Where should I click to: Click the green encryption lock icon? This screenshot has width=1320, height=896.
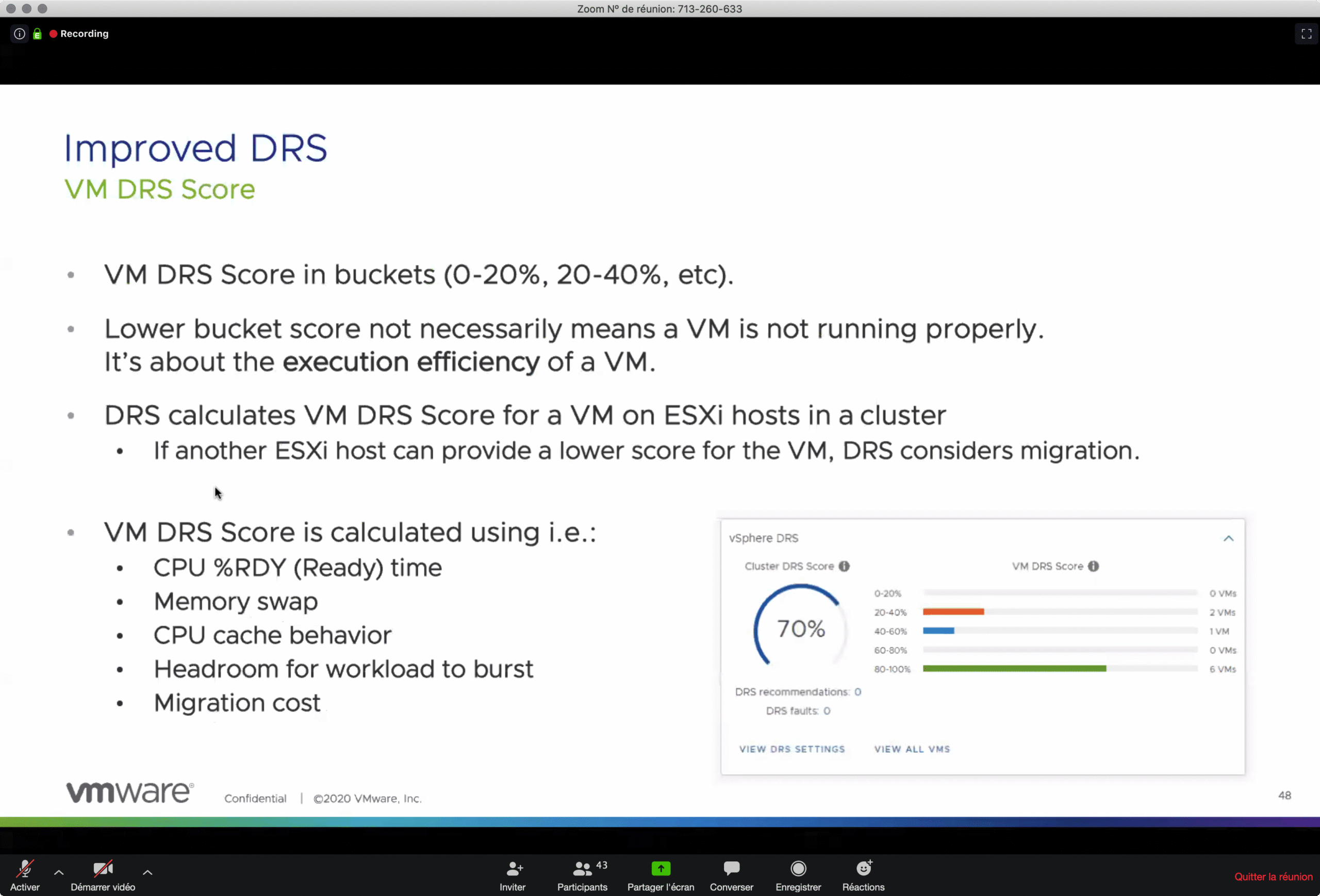point(38,34)
